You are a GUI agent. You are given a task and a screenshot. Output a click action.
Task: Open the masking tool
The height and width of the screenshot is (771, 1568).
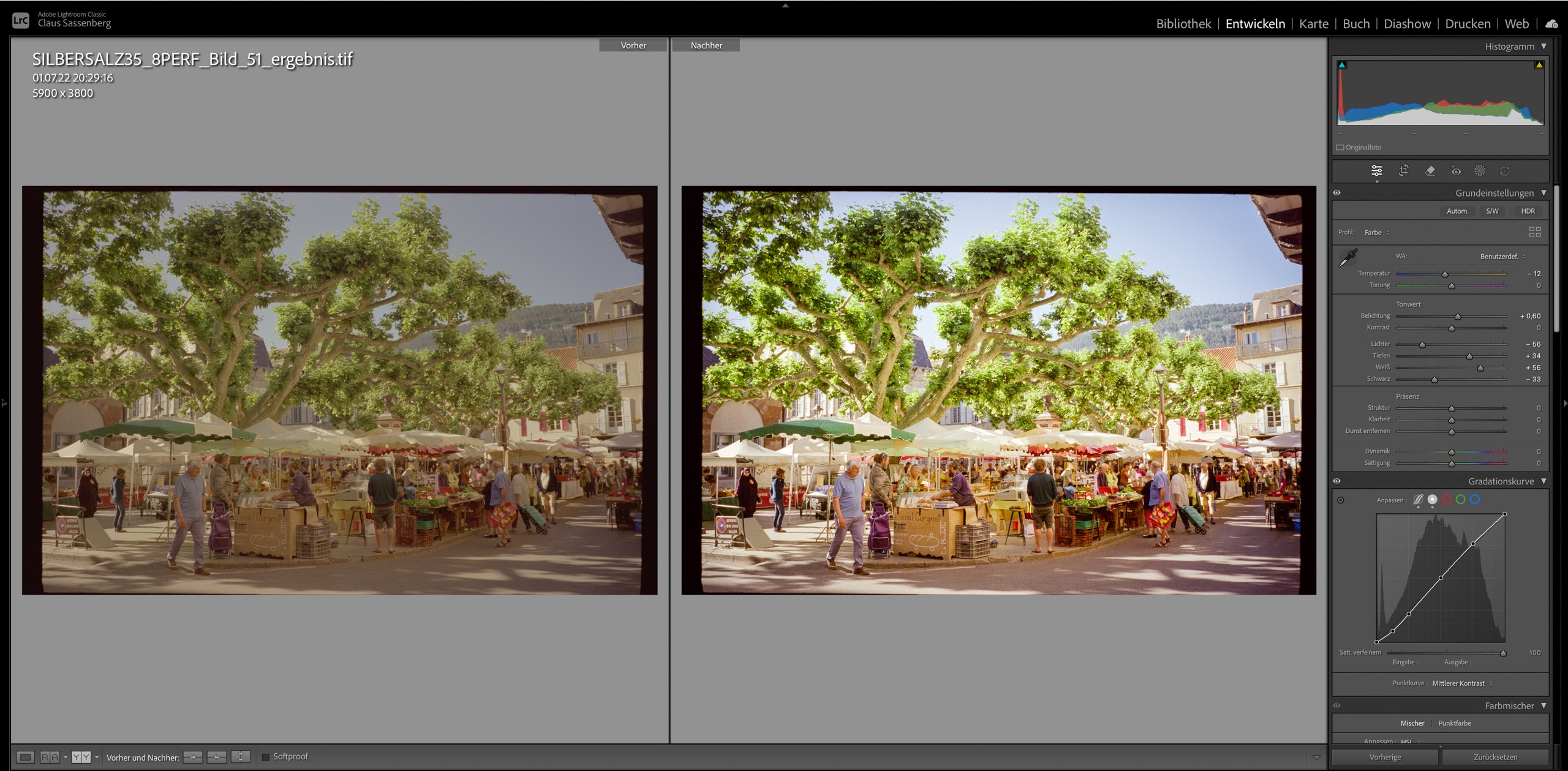click(1480, 171)
